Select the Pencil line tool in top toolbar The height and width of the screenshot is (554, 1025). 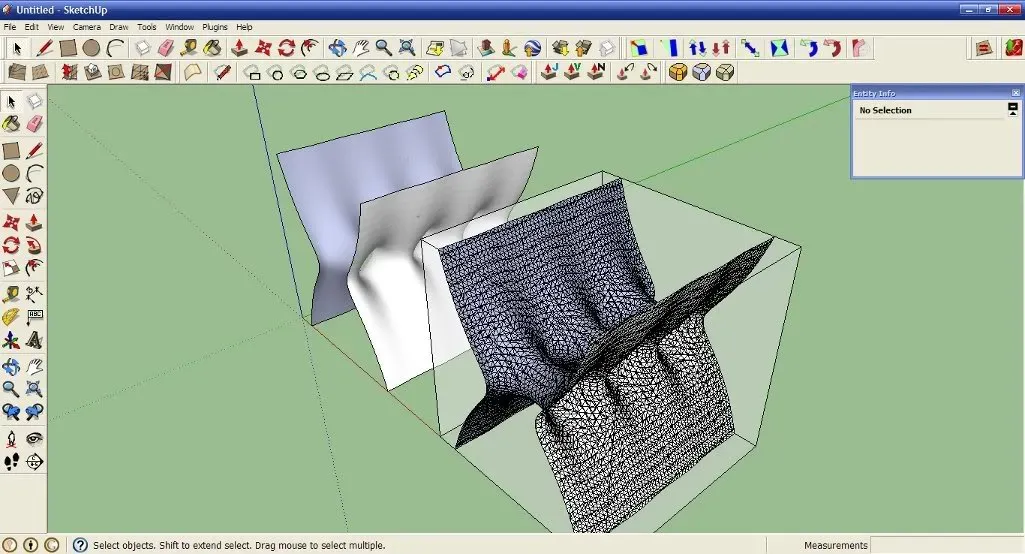click(x=44, y=48)
